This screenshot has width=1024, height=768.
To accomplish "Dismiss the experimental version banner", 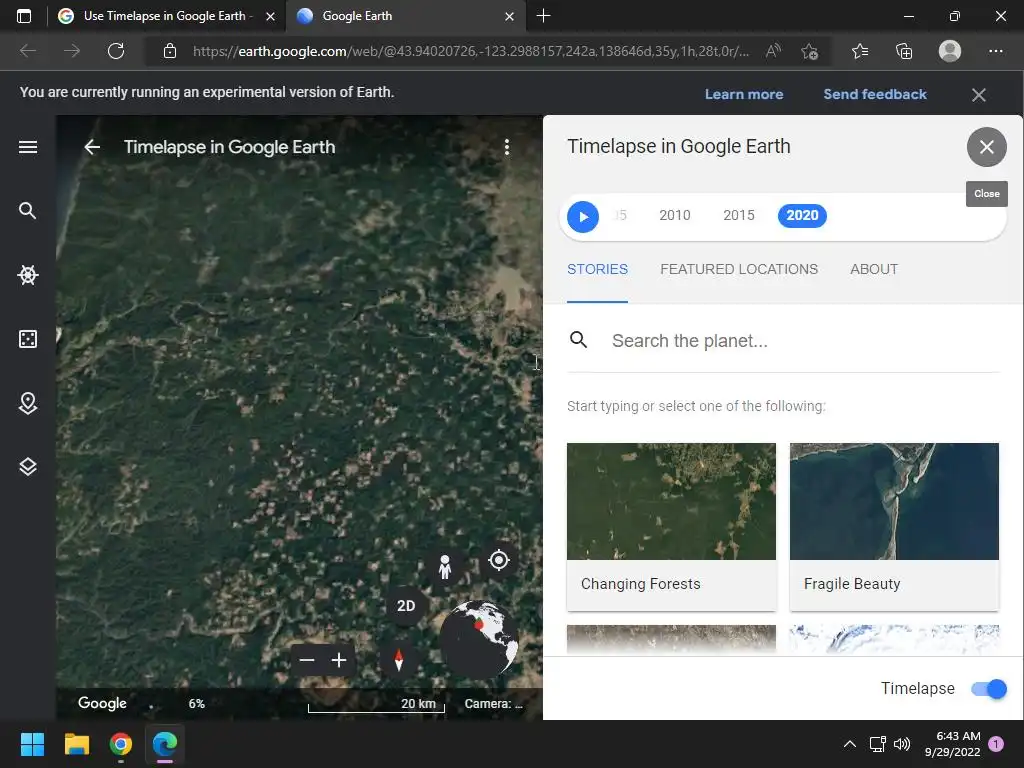I will point(978,95).
